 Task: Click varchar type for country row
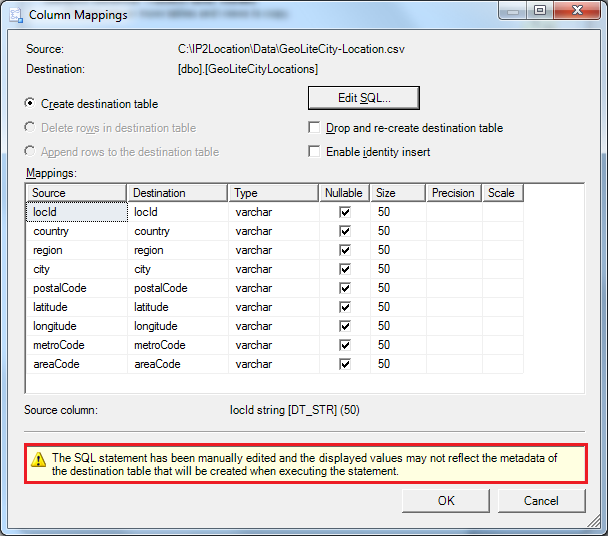274,231
